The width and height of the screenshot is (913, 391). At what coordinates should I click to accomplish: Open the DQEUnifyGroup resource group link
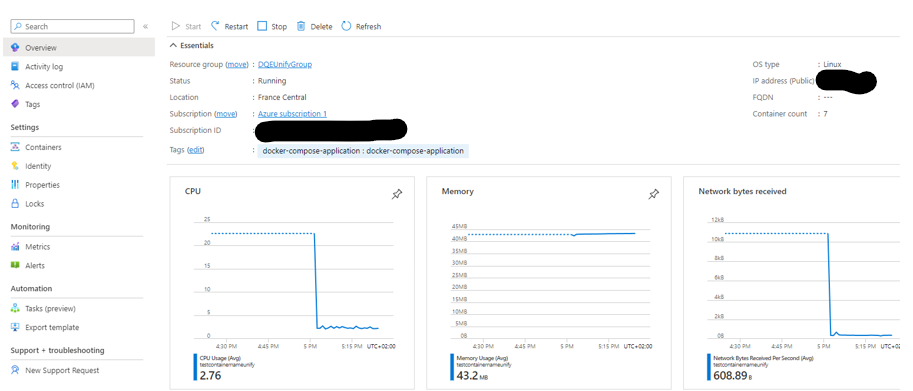(x=285, y=65)
